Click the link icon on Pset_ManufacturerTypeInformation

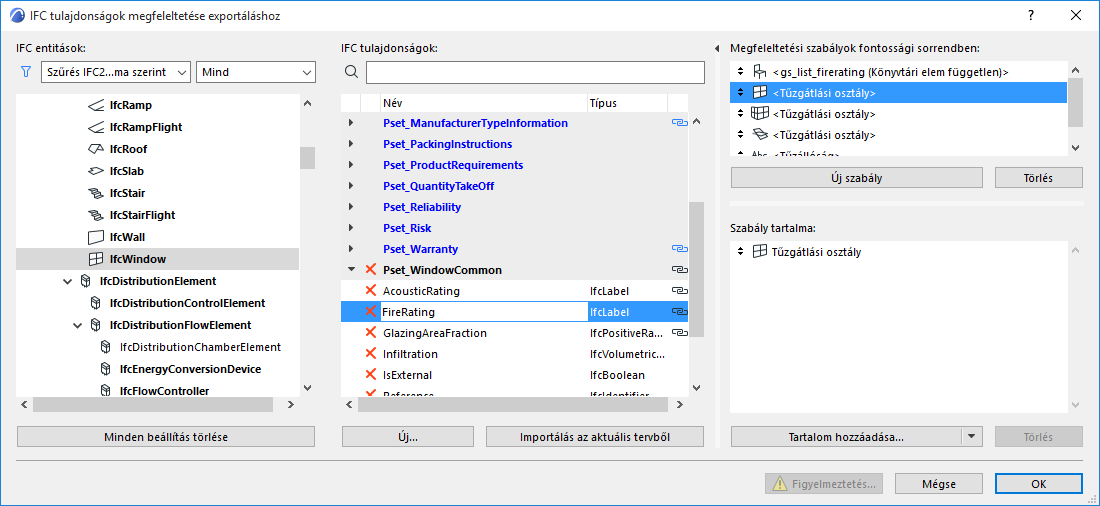point(678,123)
